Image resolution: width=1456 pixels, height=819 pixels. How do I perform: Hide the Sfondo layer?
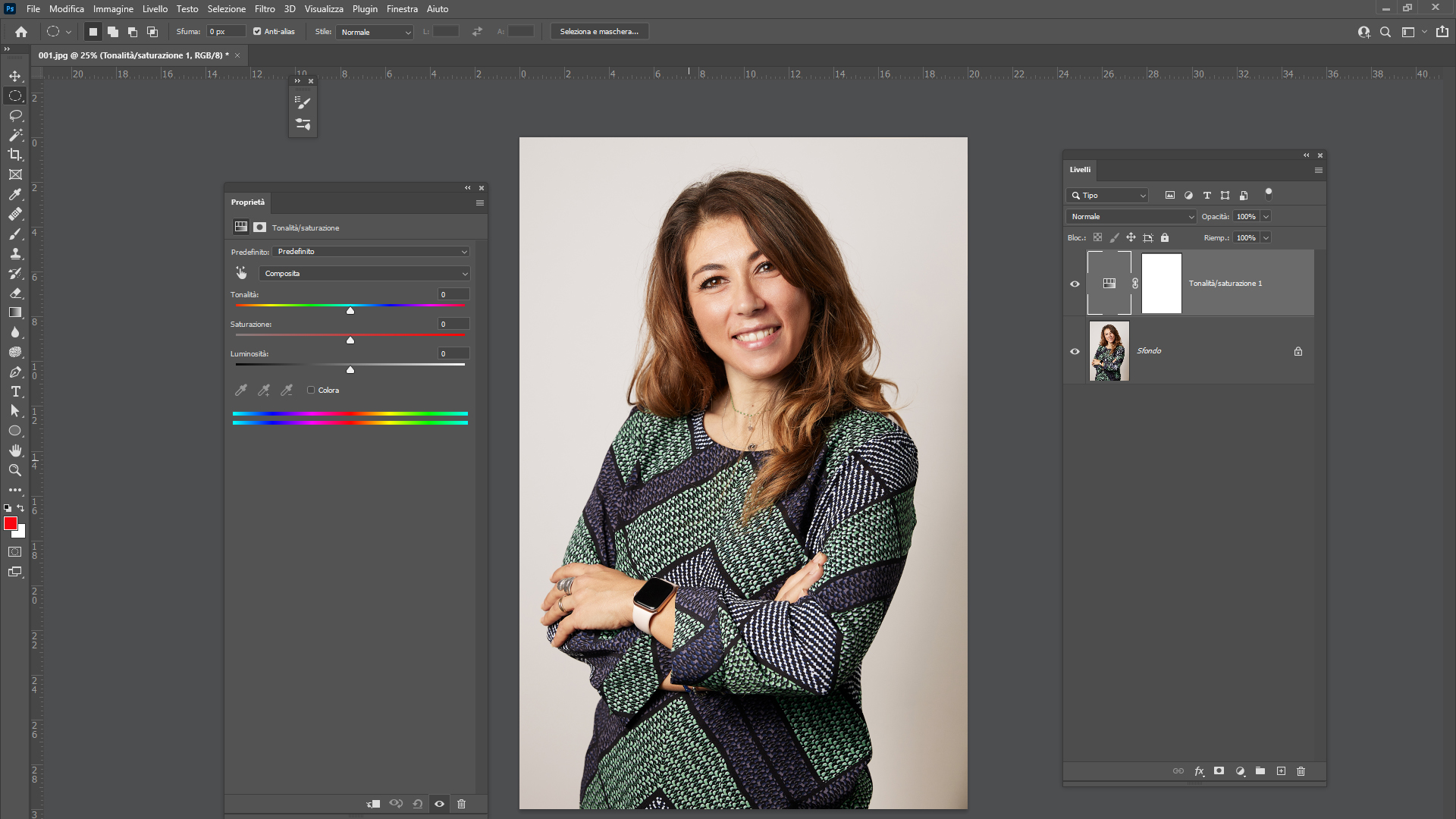[1075, 351]
